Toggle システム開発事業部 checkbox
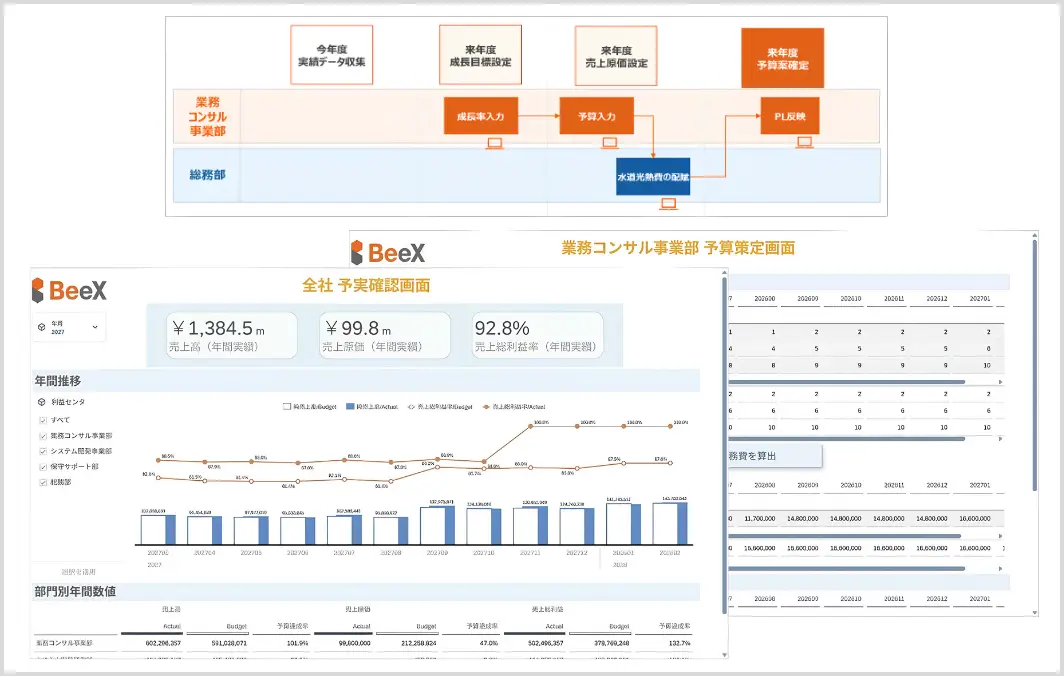This screenshot has width=1064, height=676. coord(43,451)
